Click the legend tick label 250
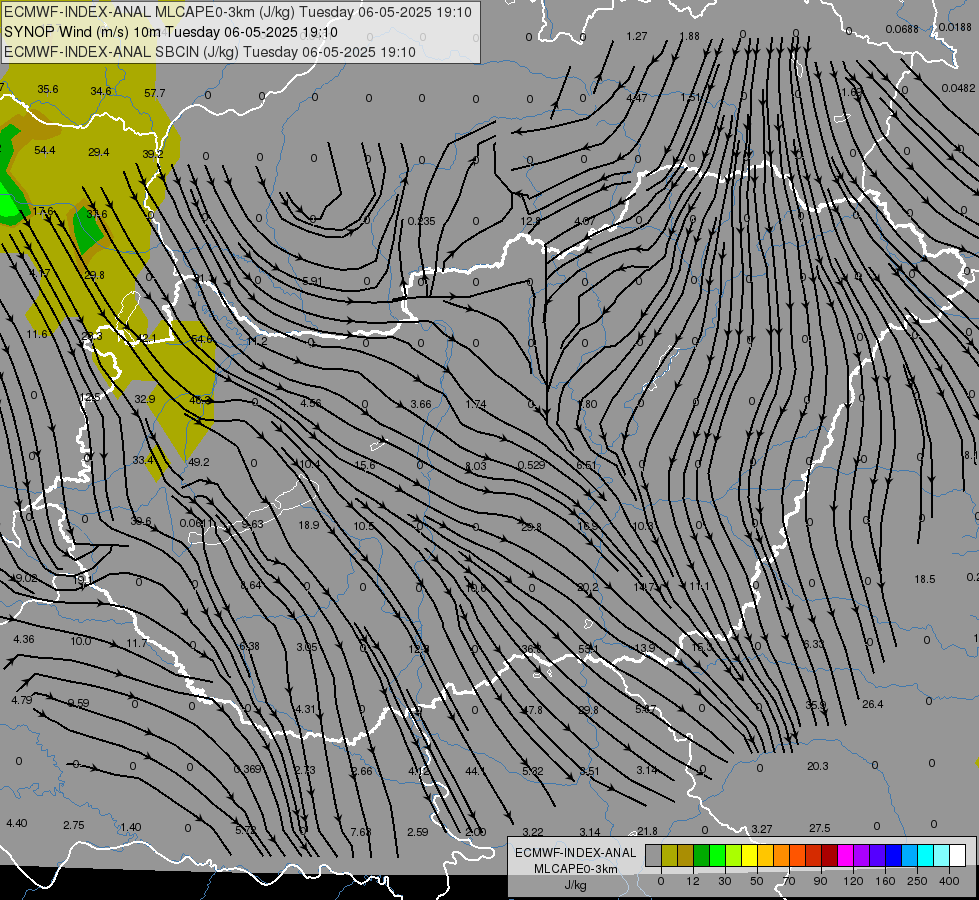Screen dimensions: 979x900 917,881
